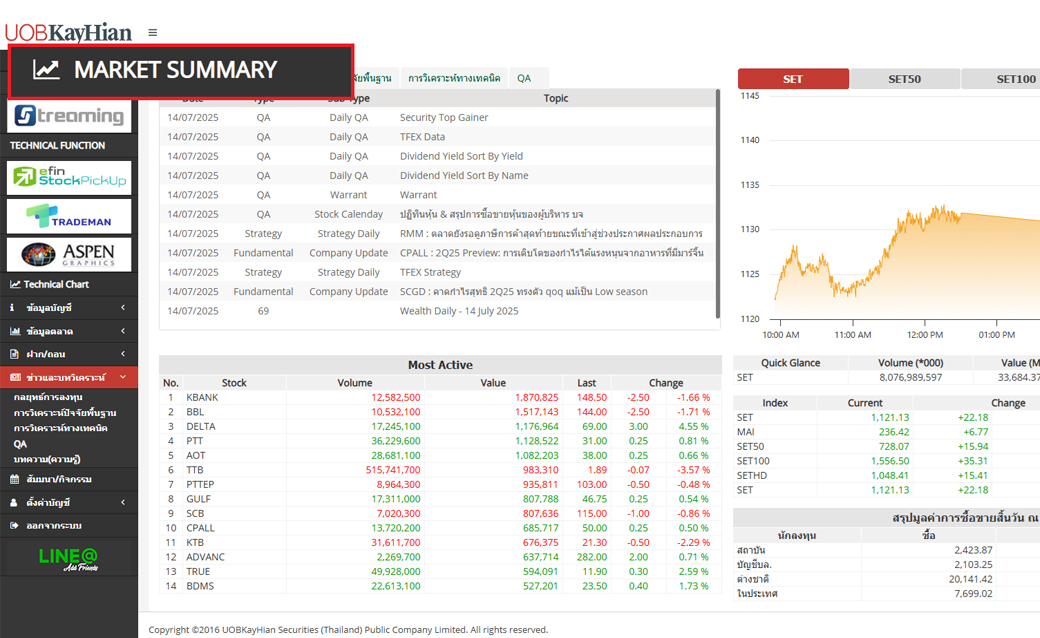1040x638 pixels.
Task: Select BDMS in the Most Active table
Action: tap(200, 586)
